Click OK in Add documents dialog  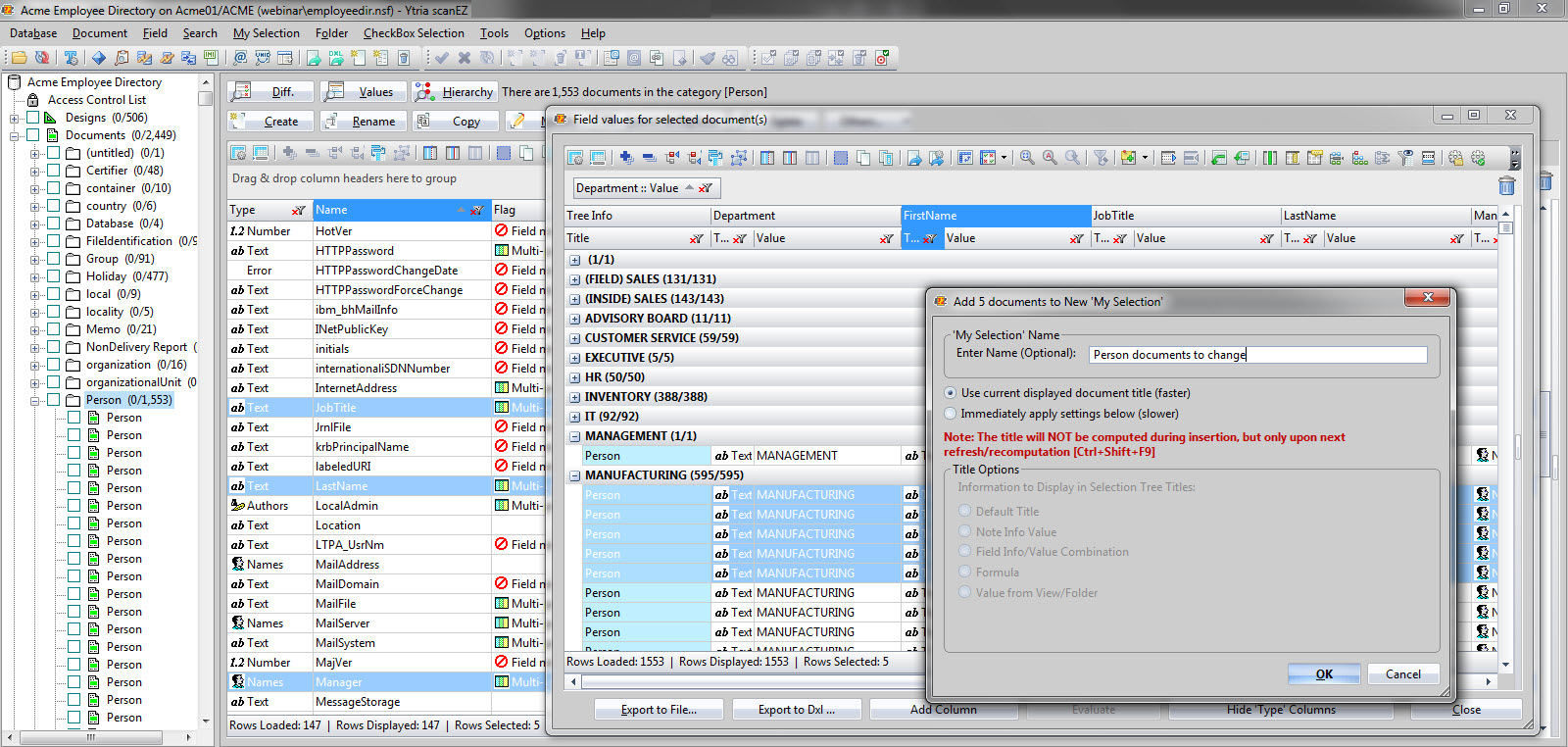tap(1324, 674)
